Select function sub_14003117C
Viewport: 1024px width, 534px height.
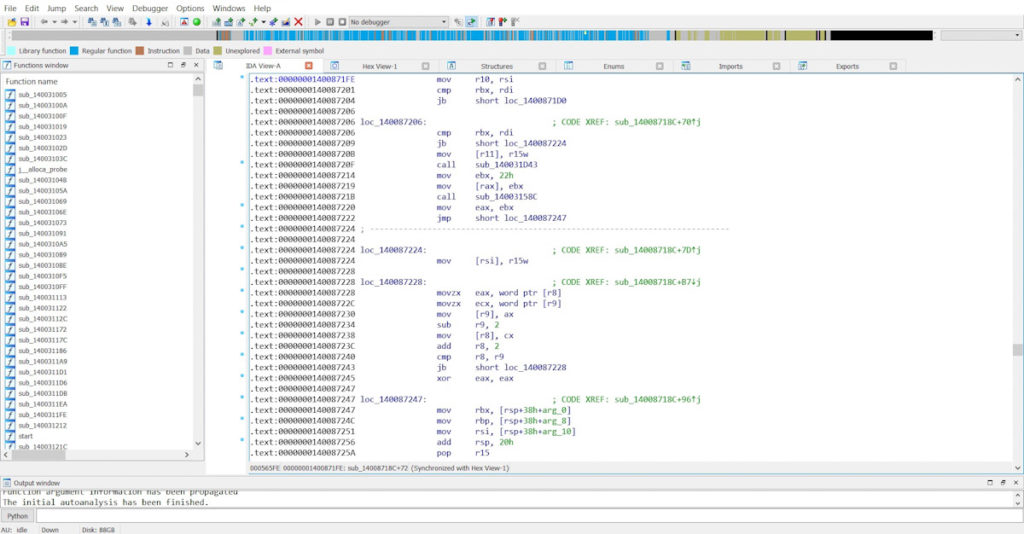click(x=42, y=340)
